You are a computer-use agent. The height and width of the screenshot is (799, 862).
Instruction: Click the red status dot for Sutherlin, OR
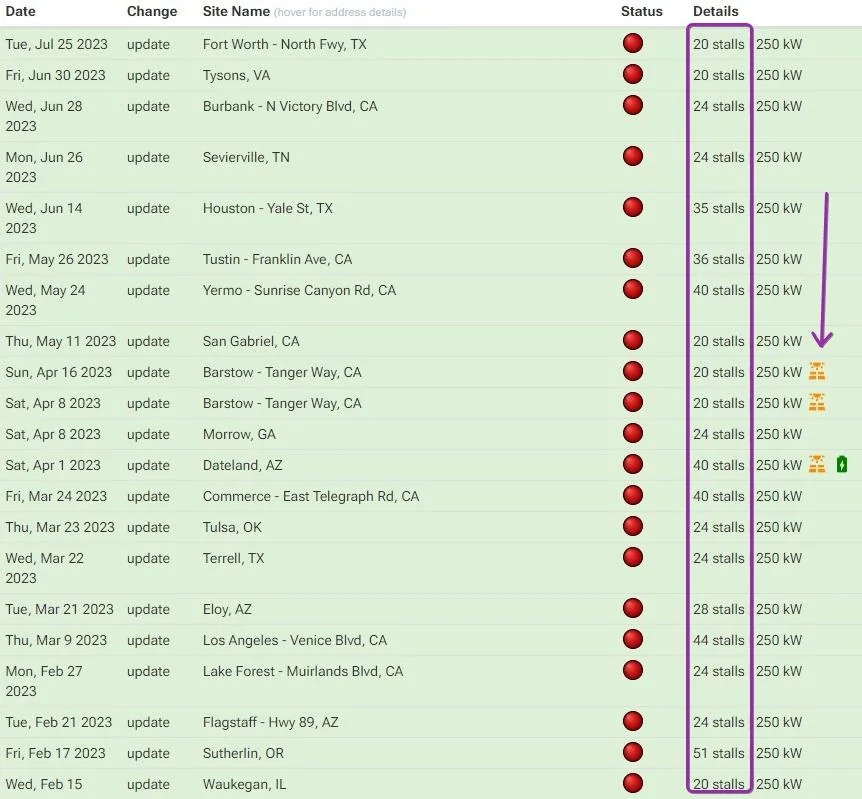click(633, 752)
